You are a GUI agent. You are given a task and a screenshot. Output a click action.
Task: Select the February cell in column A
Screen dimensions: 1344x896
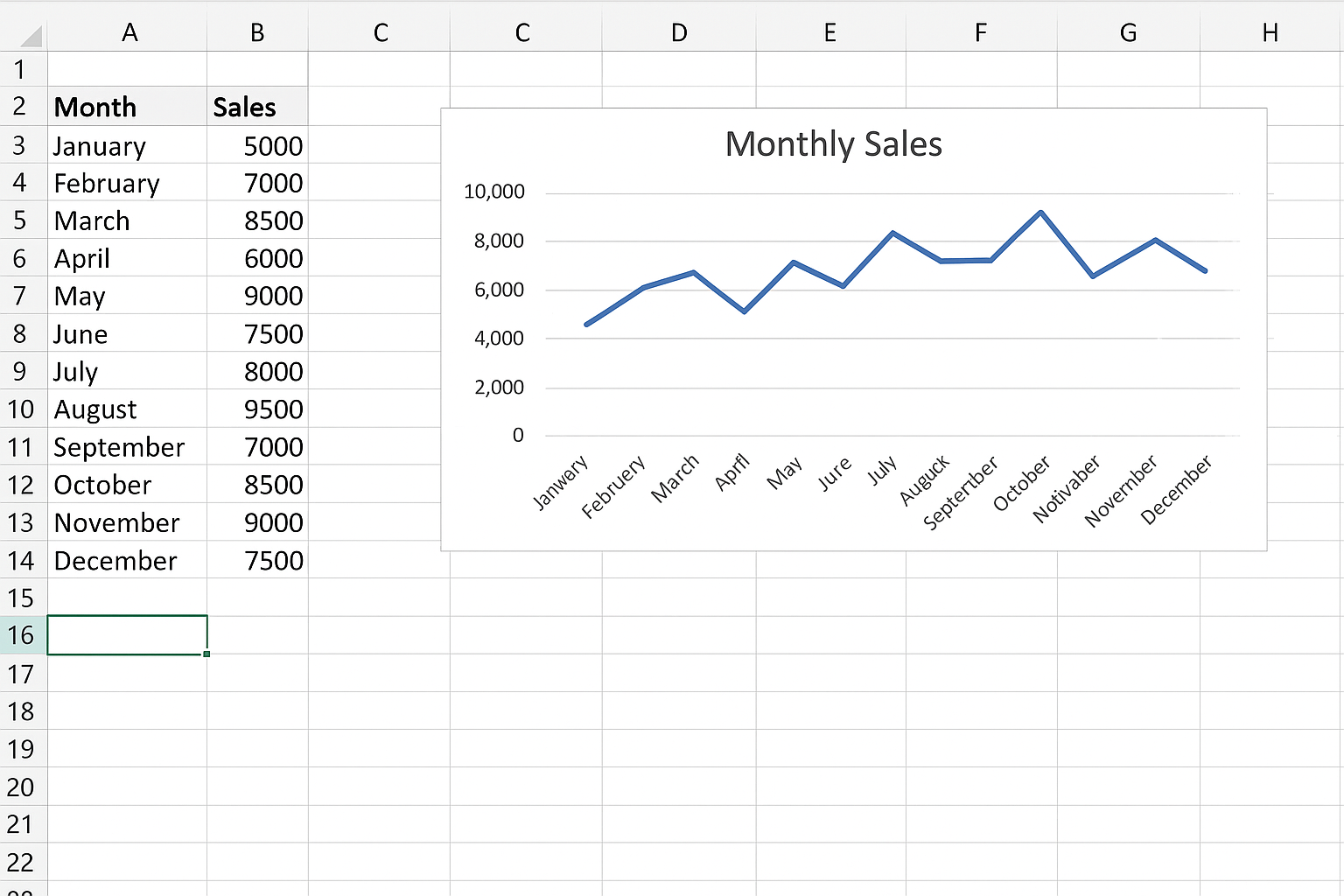pyautogui.click(x=128, y=183)
